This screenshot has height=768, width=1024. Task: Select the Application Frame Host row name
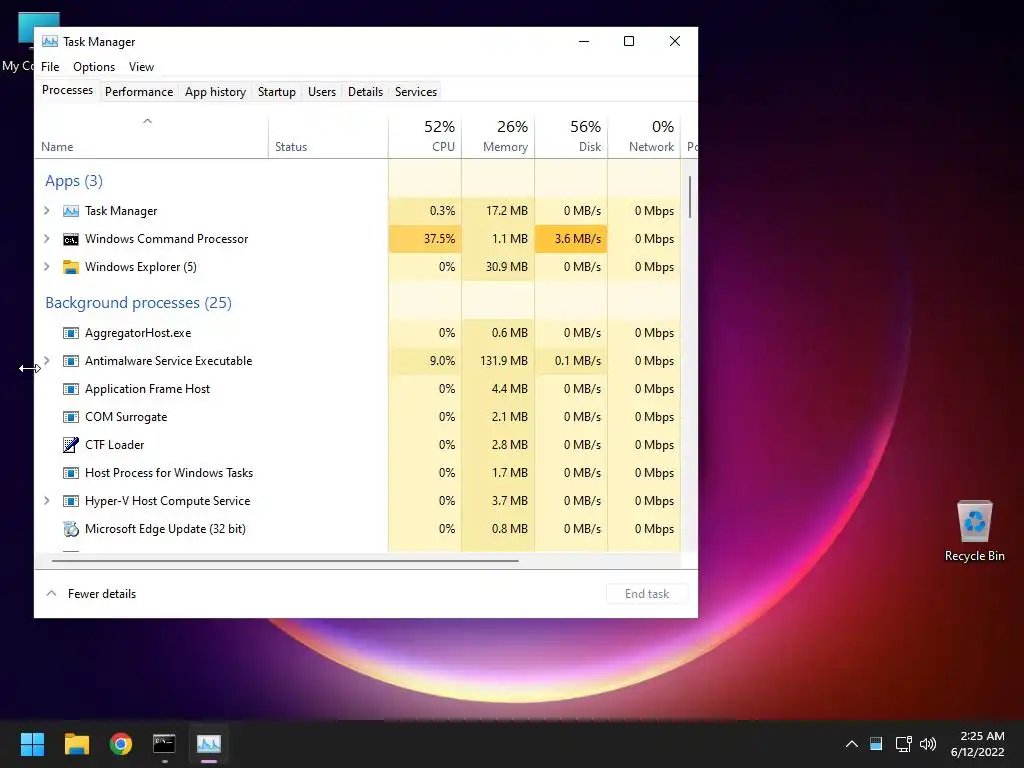pos(148,389)
